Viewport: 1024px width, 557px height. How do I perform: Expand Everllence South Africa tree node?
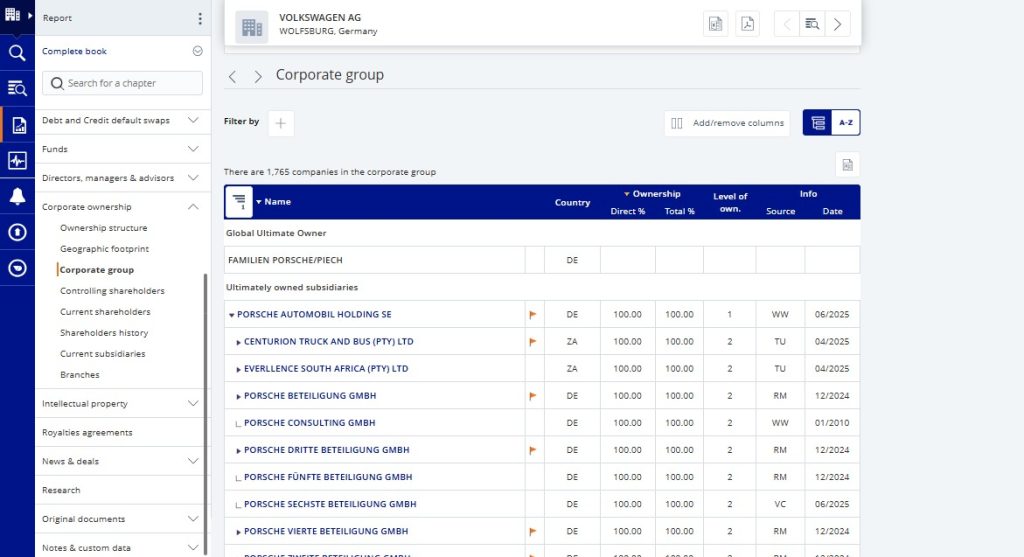pos(238,370)
